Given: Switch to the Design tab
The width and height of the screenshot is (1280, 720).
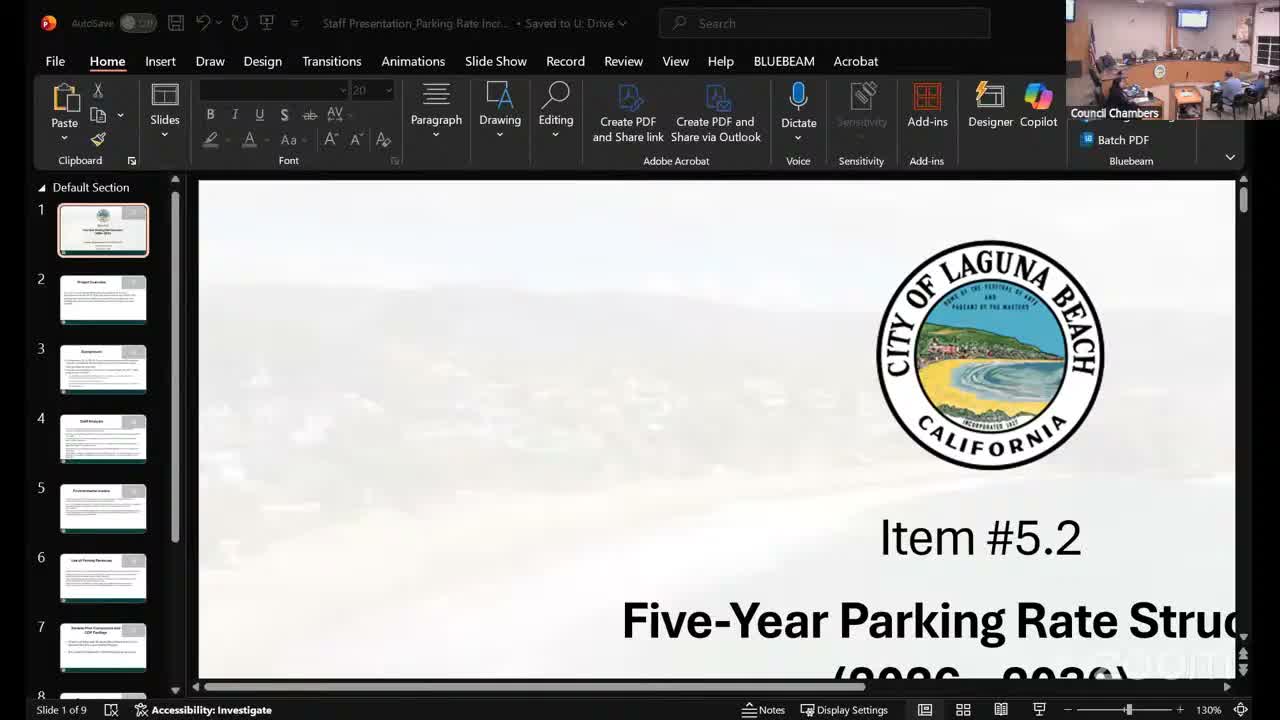Looking at the screenshot, I should [262, 61].
